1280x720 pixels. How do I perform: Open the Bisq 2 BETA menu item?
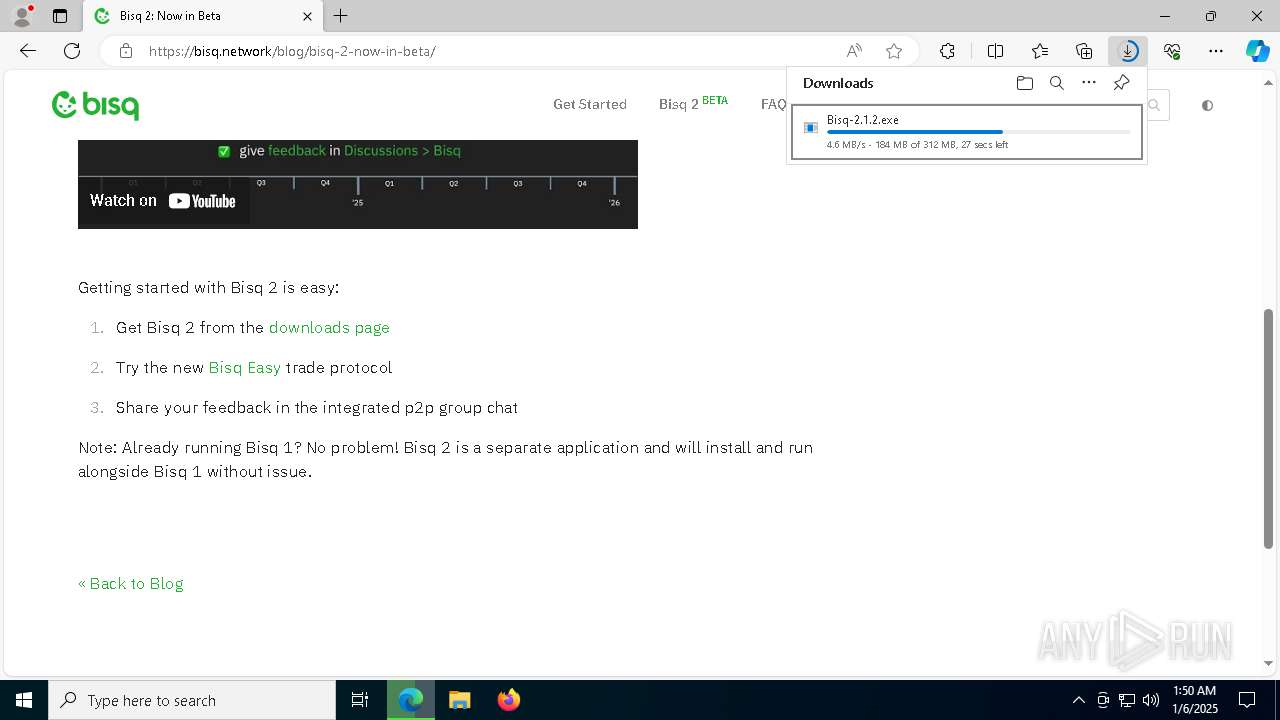693,104
